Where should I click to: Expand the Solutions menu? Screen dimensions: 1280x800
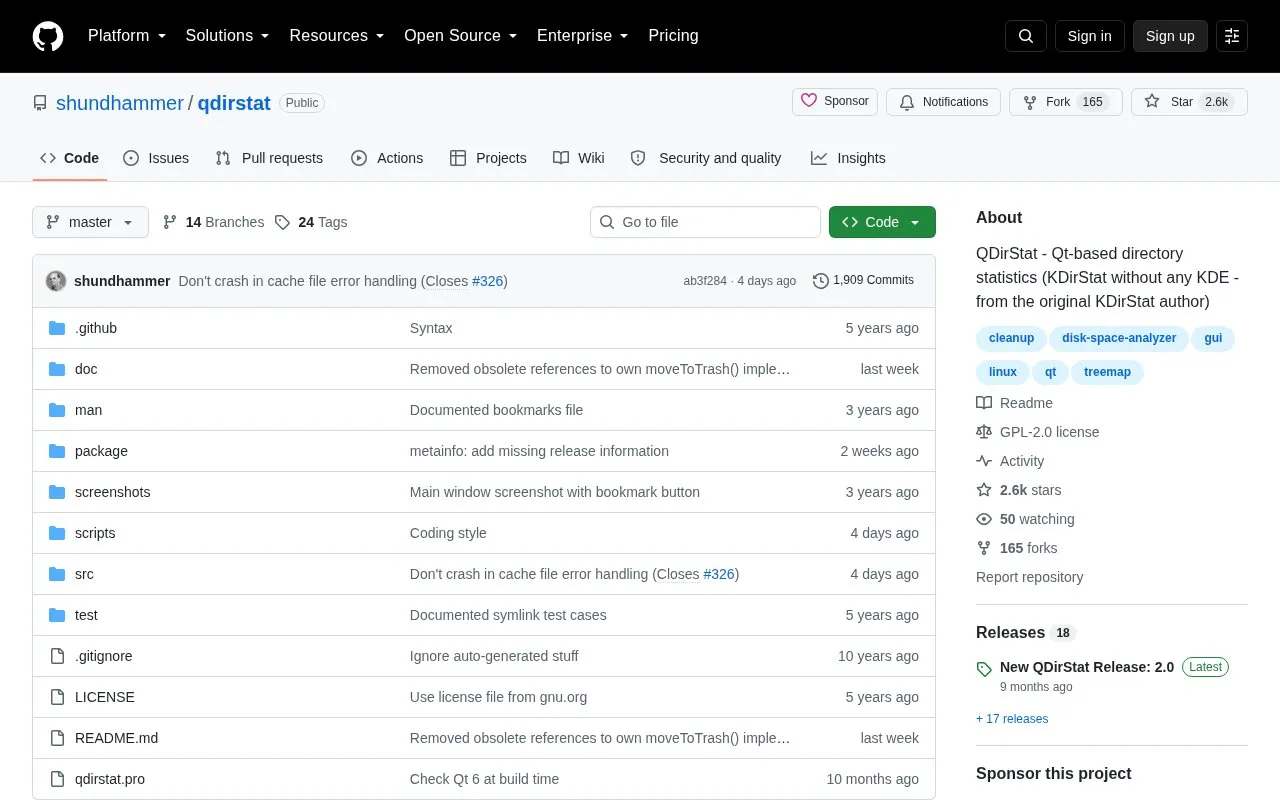coord(227,36)
